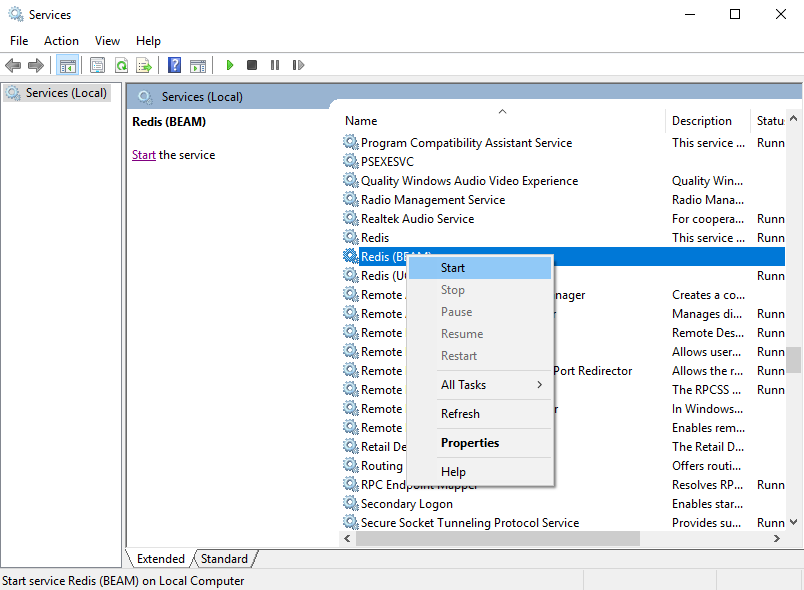The height and width of the screenshot is (590, 804).
Task: Click the Start the service link
Action: [x=144, y=155]
